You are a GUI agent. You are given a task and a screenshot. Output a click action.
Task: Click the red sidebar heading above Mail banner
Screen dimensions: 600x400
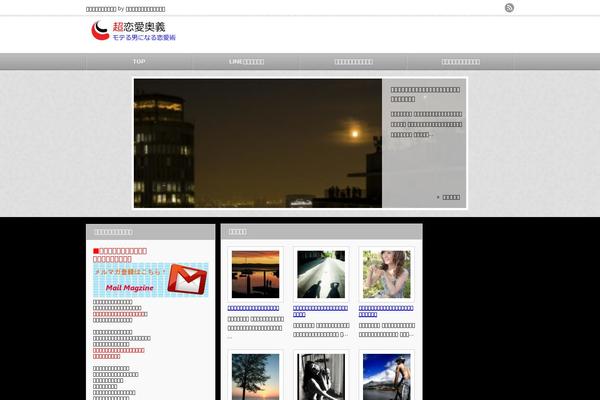120,255
